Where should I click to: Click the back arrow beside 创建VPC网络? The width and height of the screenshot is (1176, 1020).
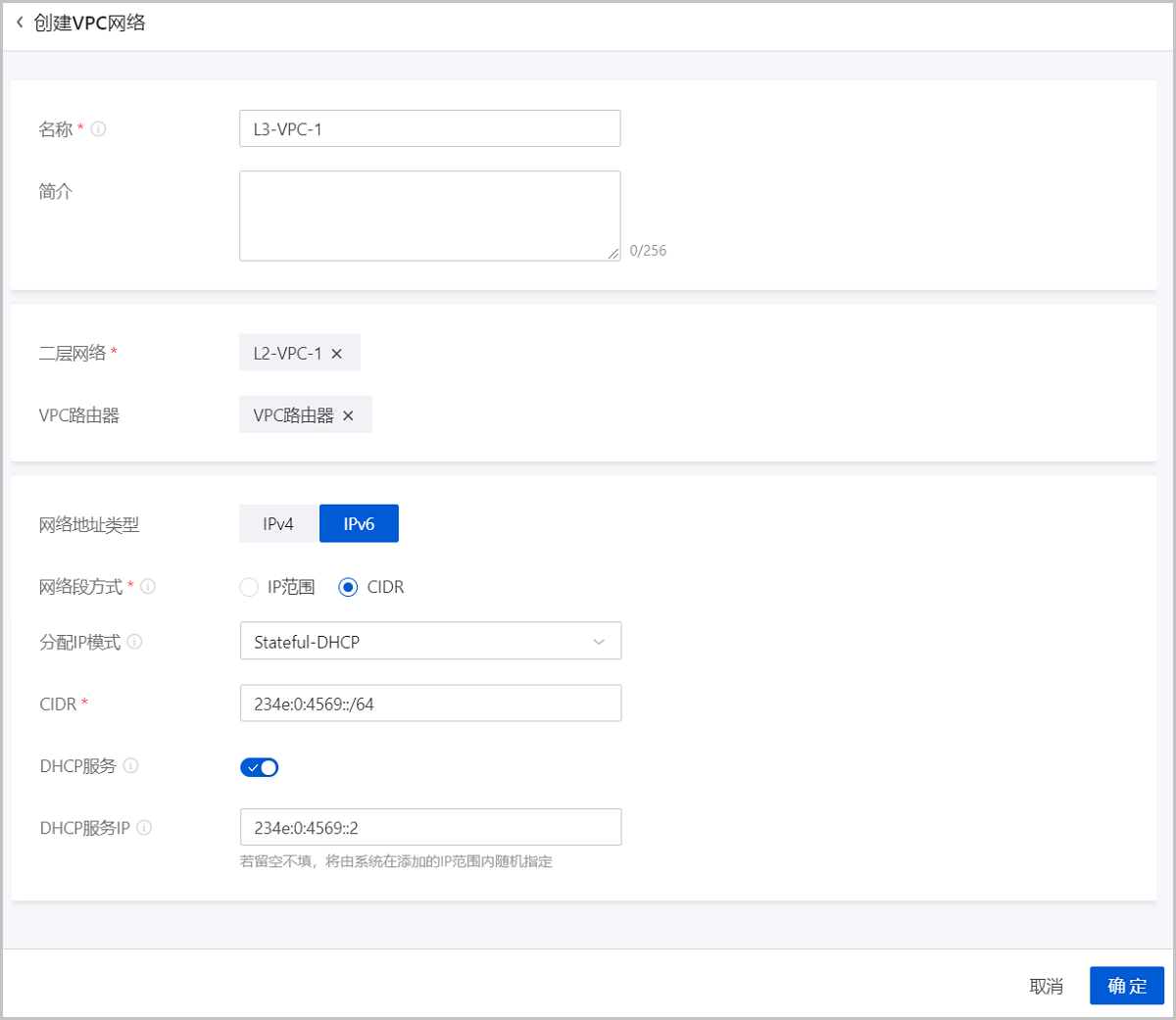20,23
